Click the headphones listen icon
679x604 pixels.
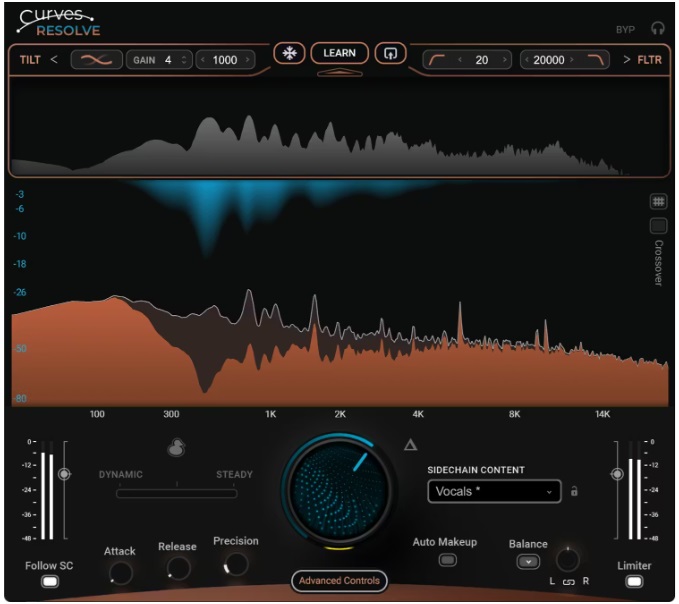(x=658, y=29)
